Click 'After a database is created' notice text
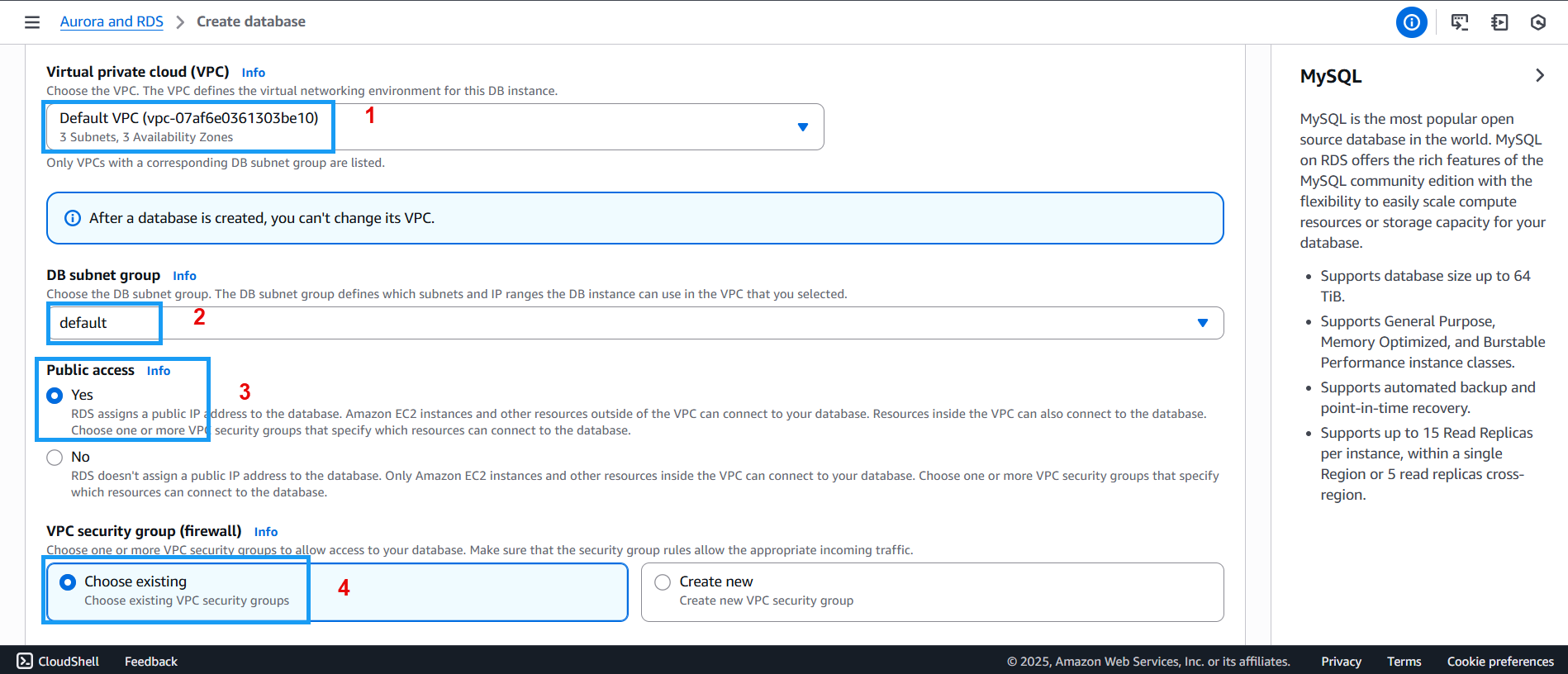 (262, 218)
